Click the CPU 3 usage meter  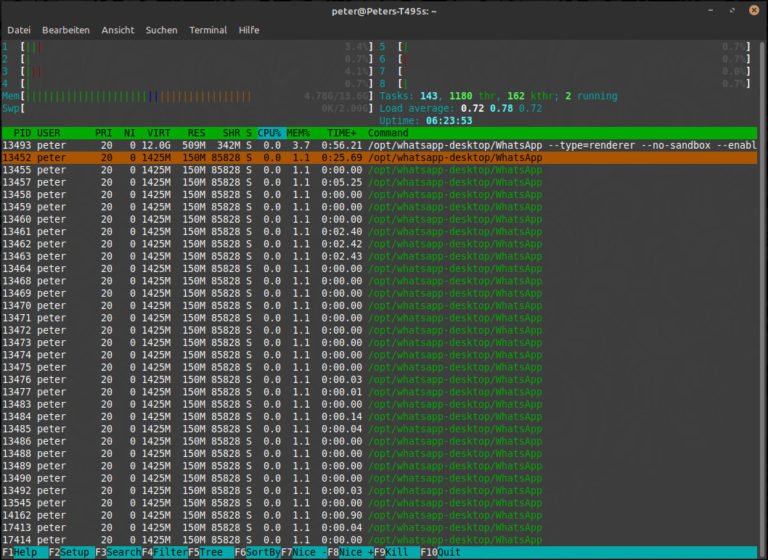pos(188,72)
